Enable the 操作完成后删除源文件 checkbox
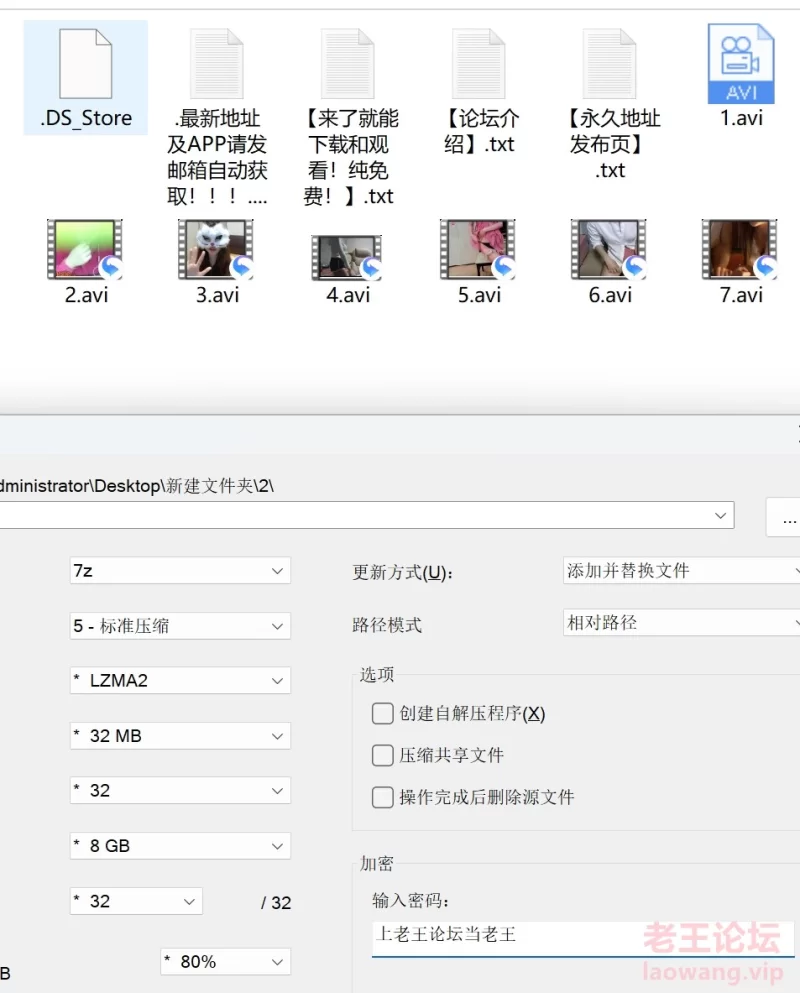This screenshot has width=800, height=993. coord(383,797)
